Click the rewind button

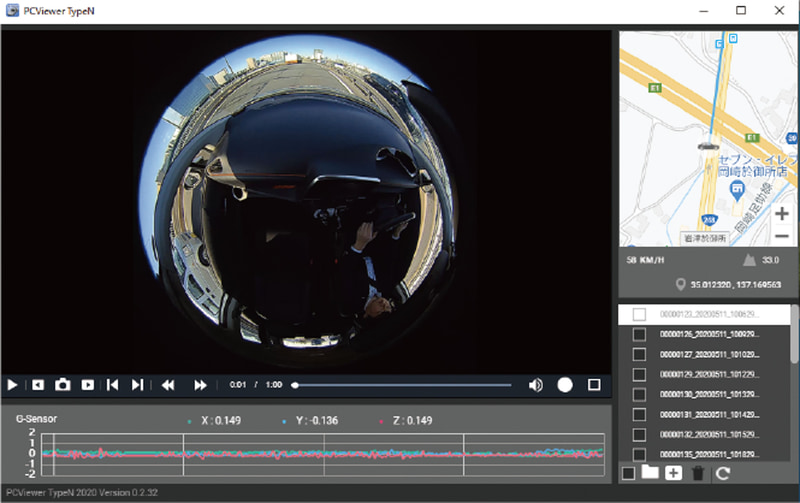coord(168,384)
